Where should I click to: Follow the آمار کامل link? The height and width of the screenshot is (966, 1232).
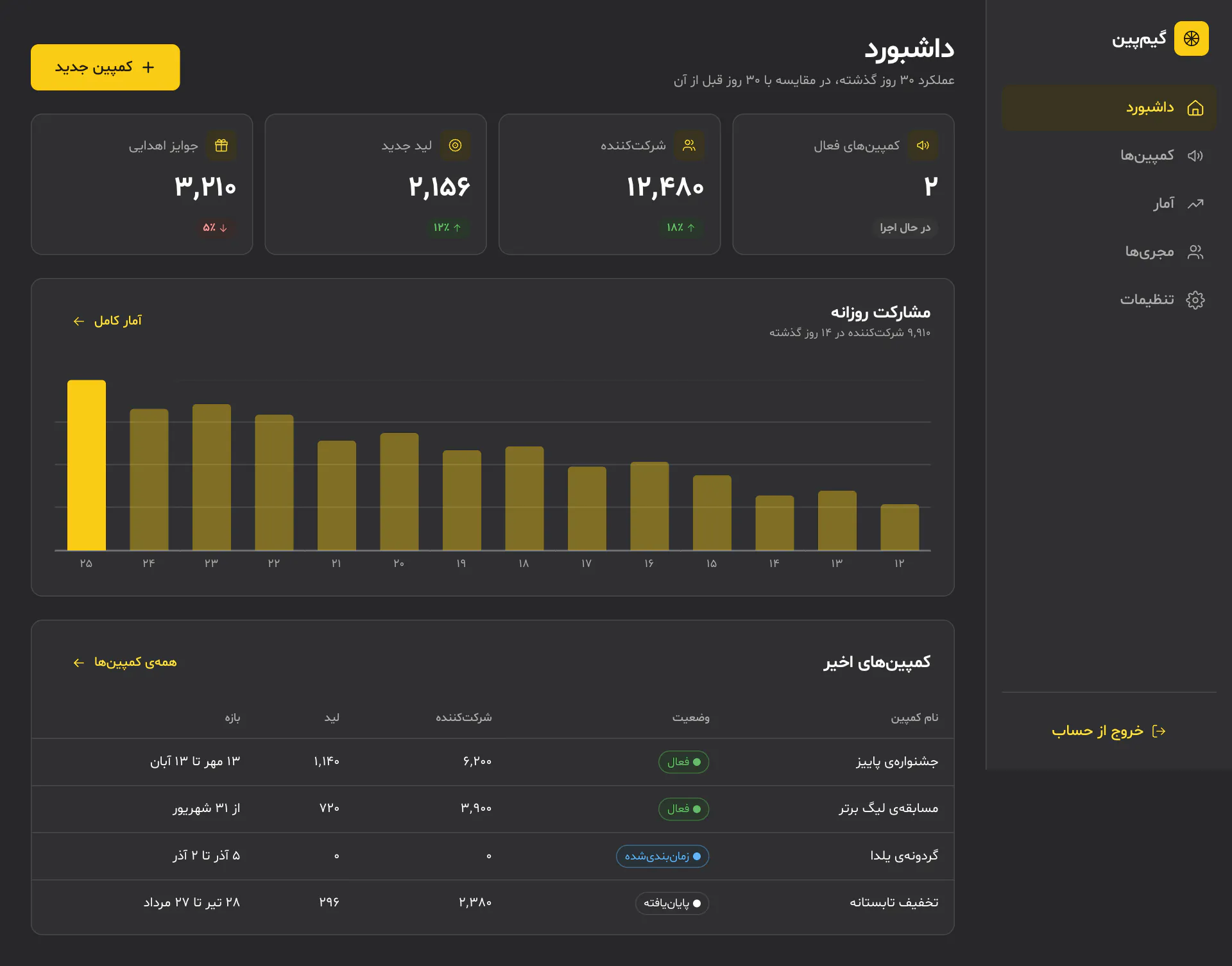(107, 321)
